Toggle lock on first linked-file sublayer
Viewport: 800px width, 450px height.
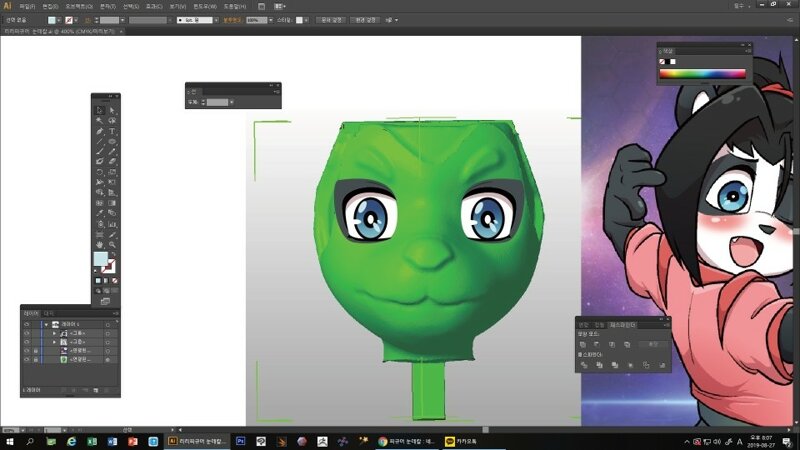36,351
